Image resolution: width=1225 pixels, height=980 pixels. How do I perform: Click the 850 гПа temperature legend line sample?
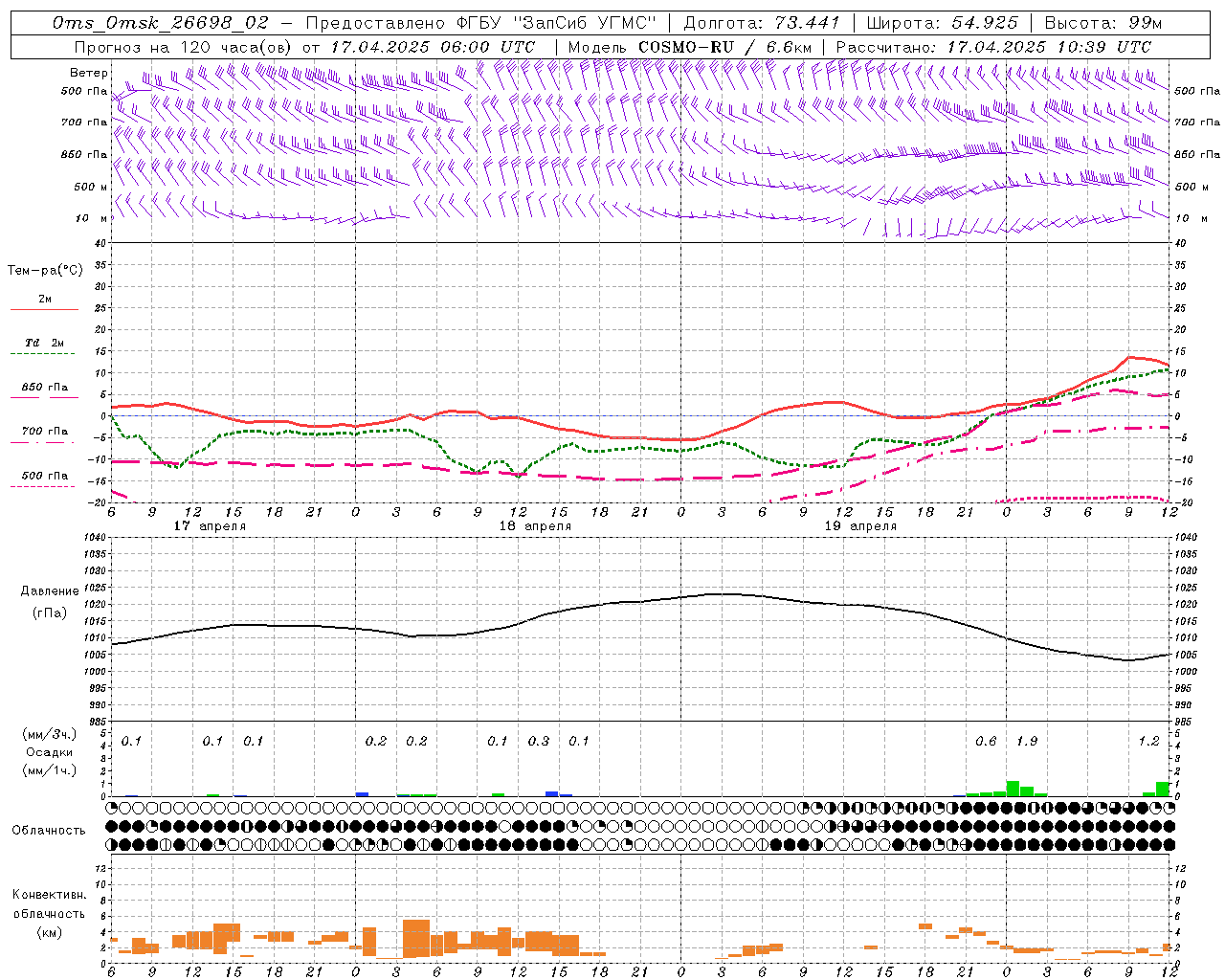44,398
